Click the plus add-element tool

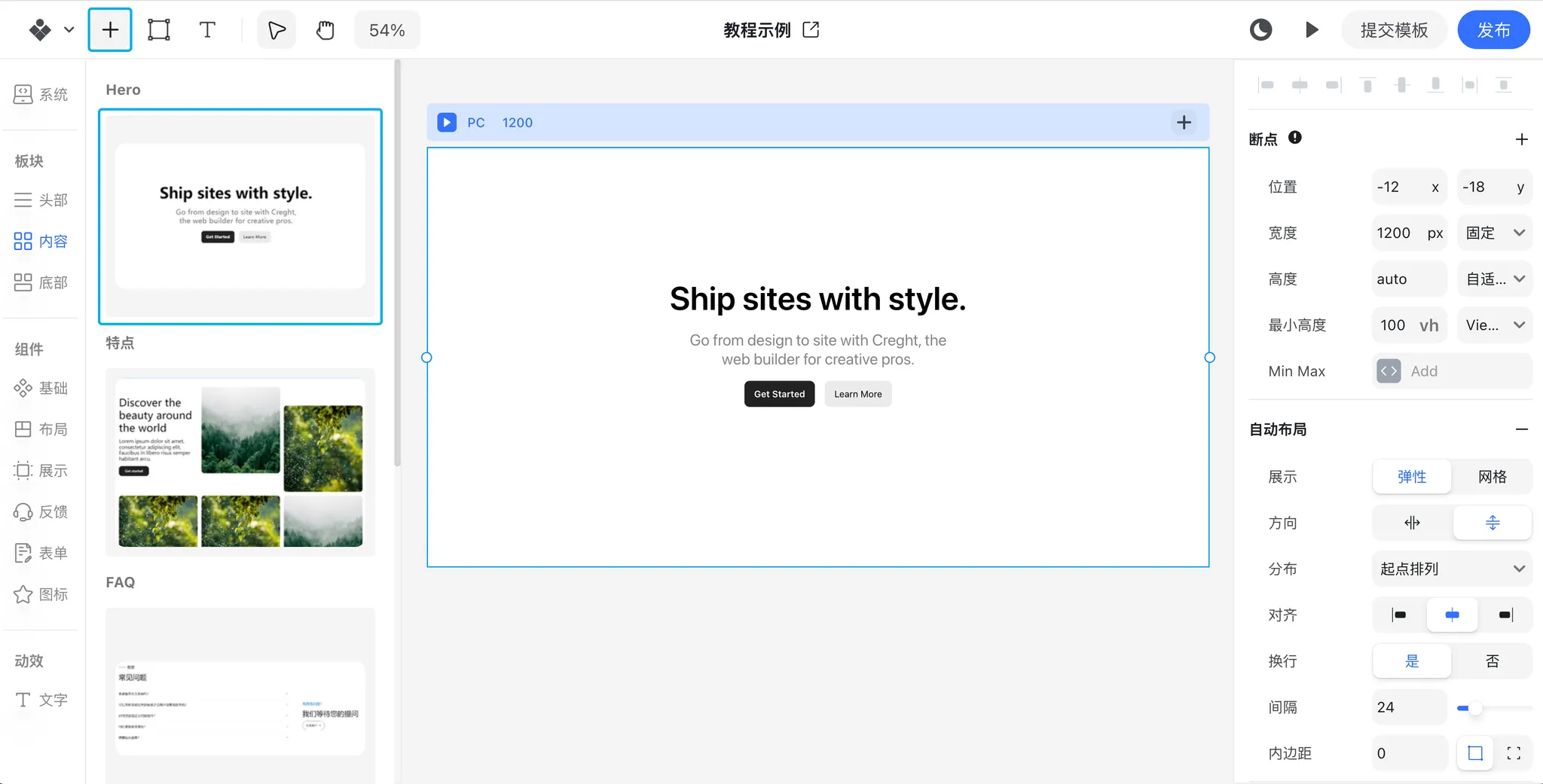[x=110, y=30]
